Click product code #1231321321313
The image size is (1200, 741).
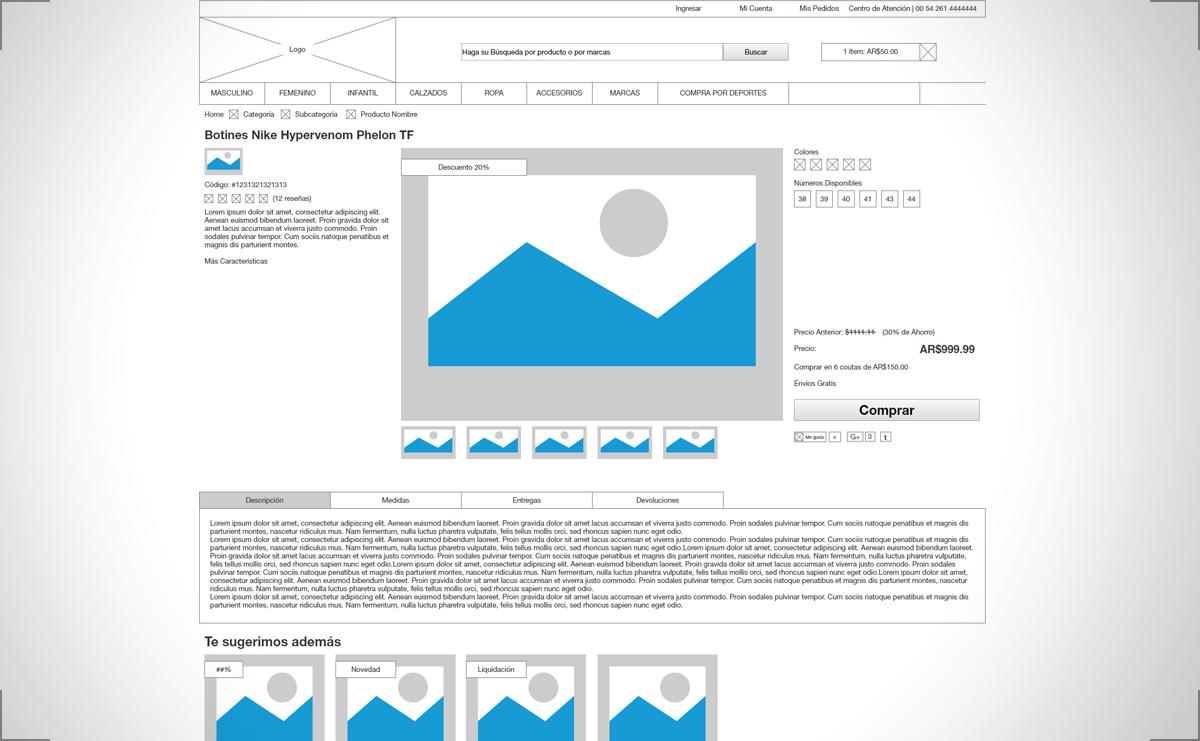(x=246, y=185)
